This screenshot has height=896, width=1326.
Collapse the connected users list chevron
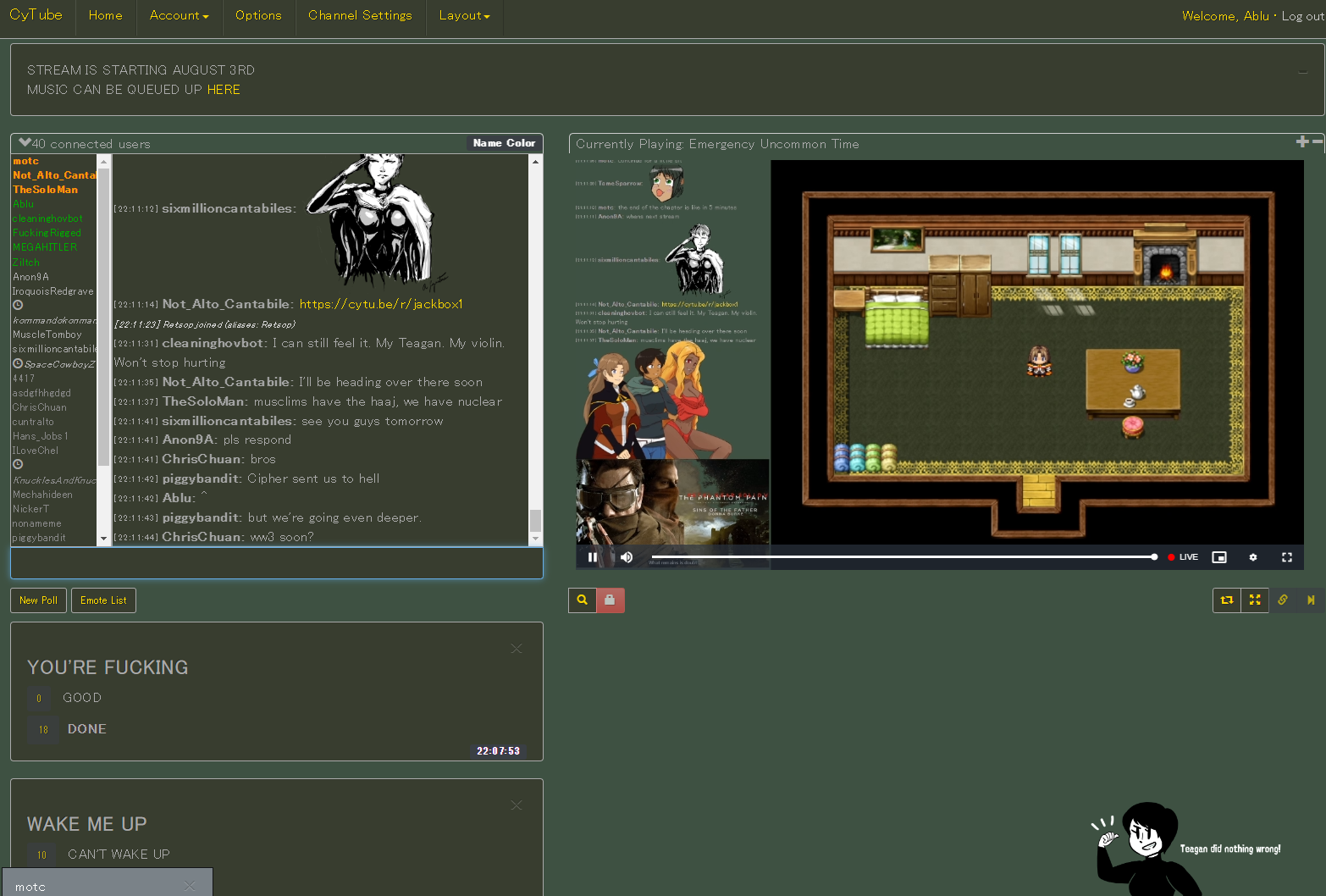[x=25, y=143]
